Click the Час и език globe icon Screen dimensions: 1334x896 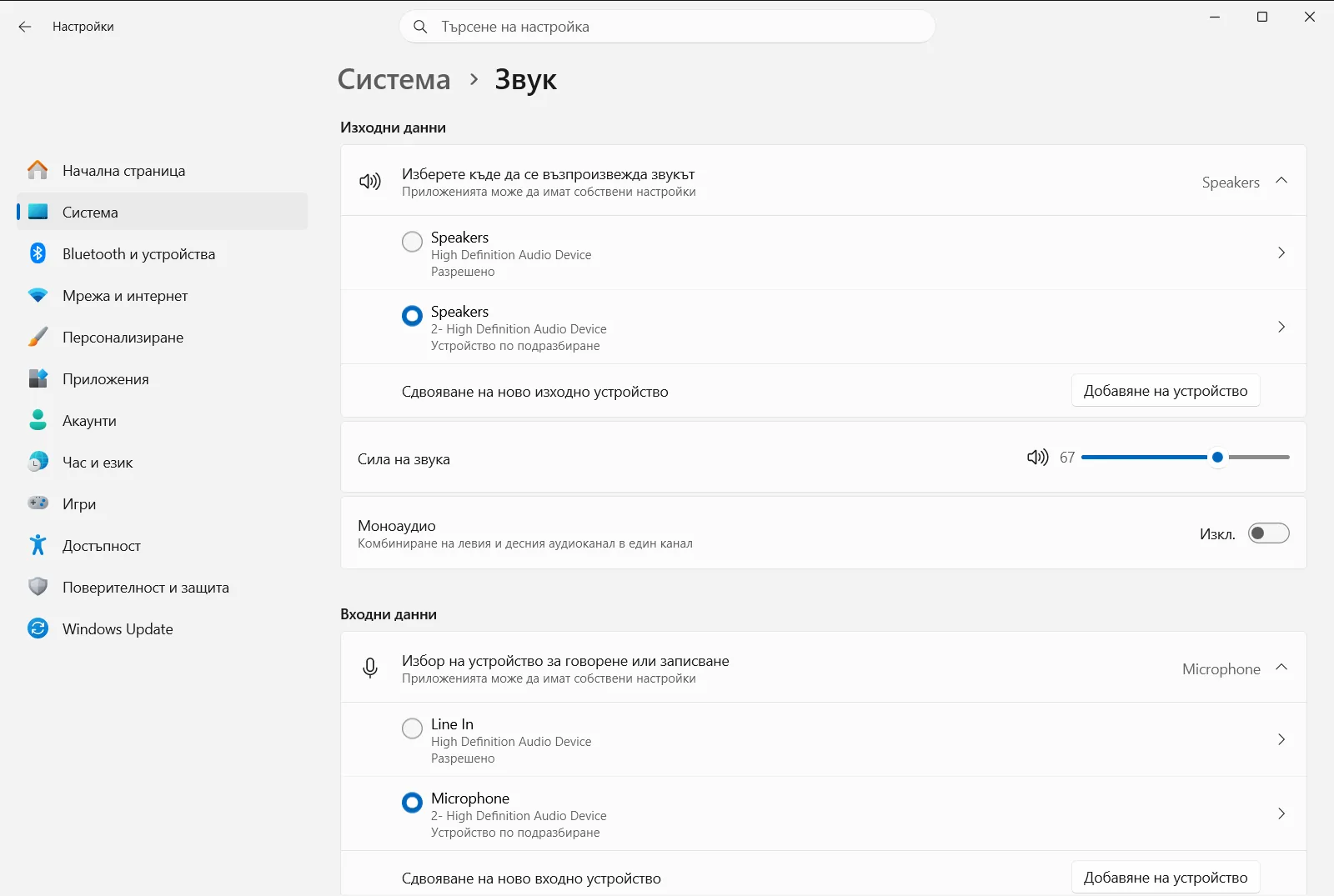38,462
